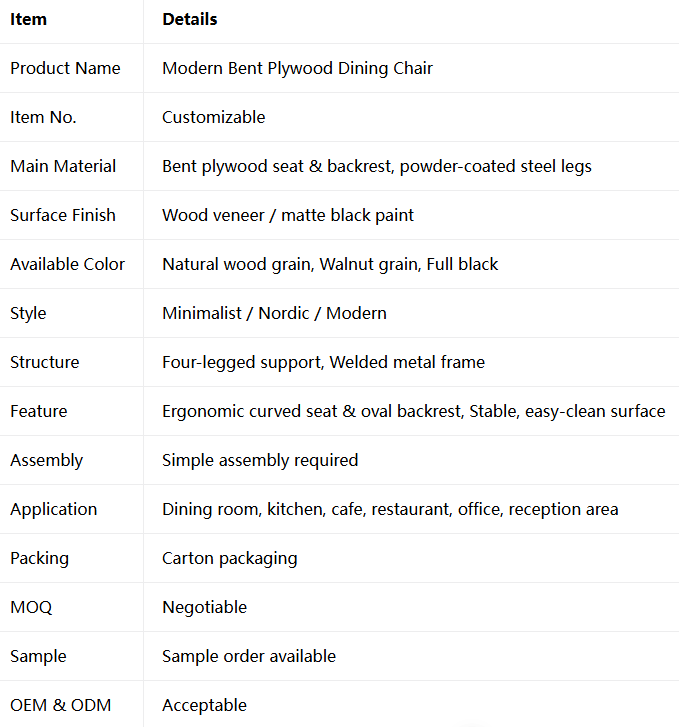Click the "Main Material" label

pos(63,166)
